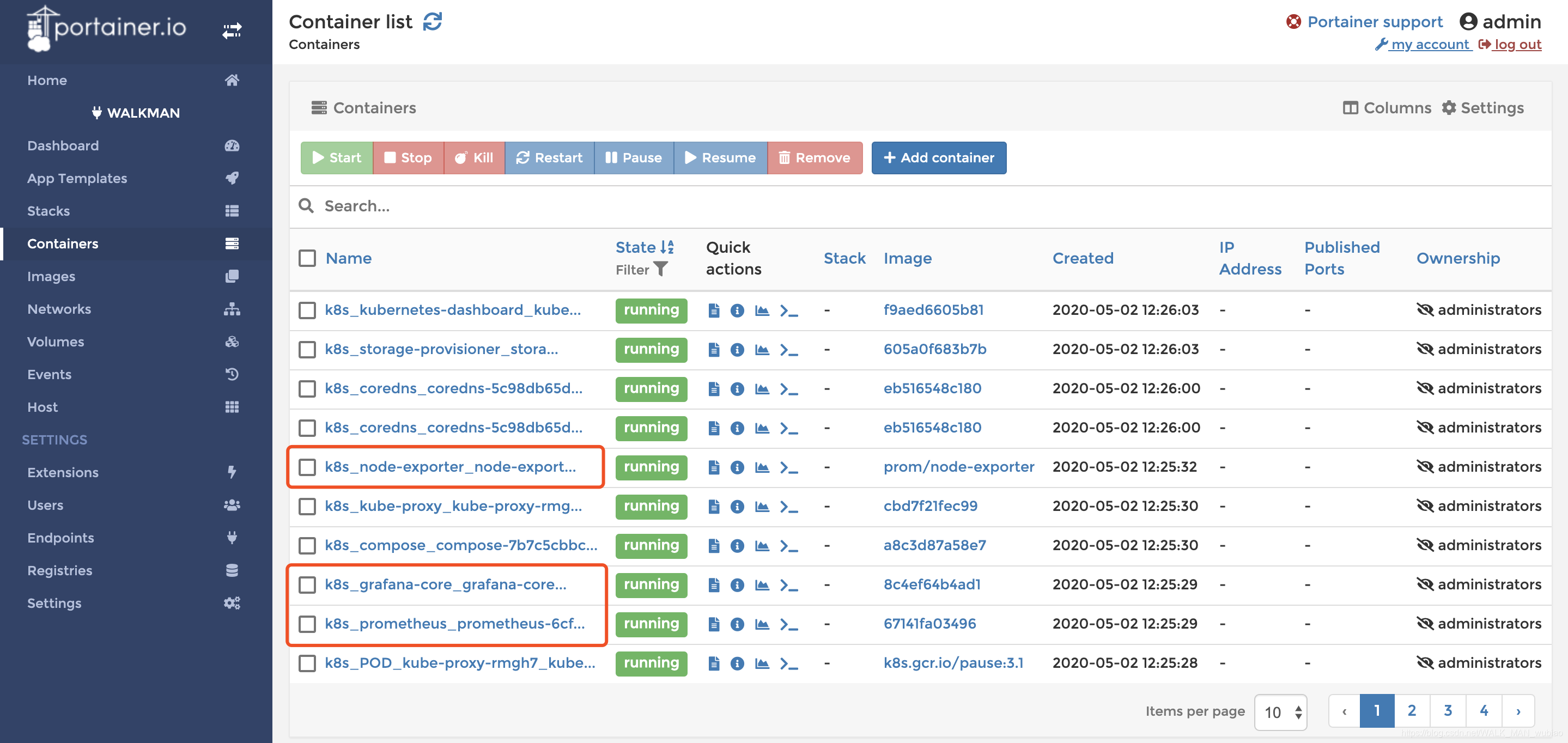Open Images in the sidebar
This screenshot has height=743, width=1568.
136,276
